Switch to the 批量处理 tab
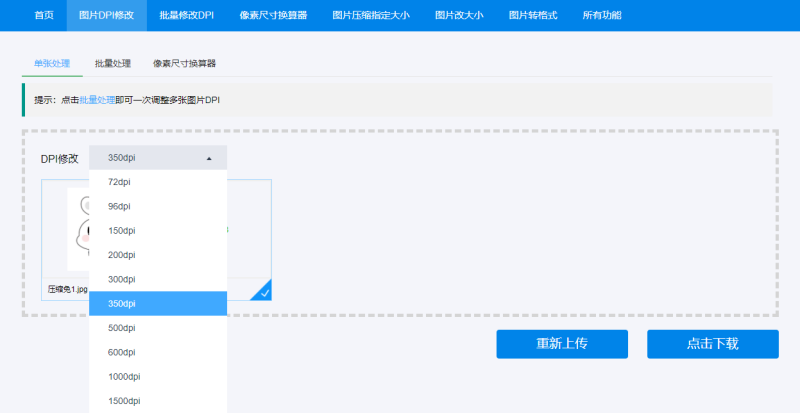Screen dimensions: 800x413 coord(113,64)
